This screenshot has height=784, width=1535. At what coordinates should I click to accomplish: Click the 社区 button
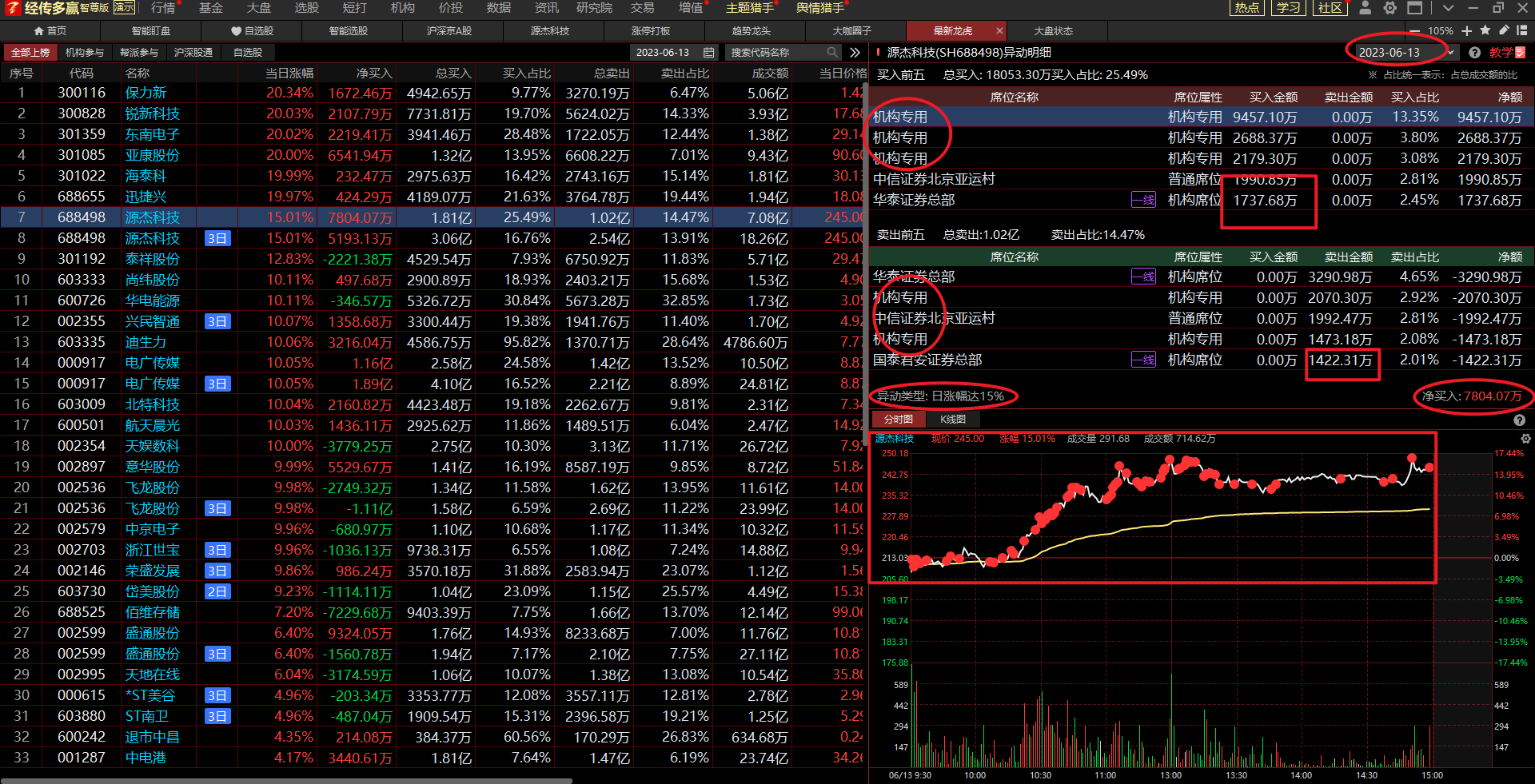pyautogui.click(x=1330, y=8)
